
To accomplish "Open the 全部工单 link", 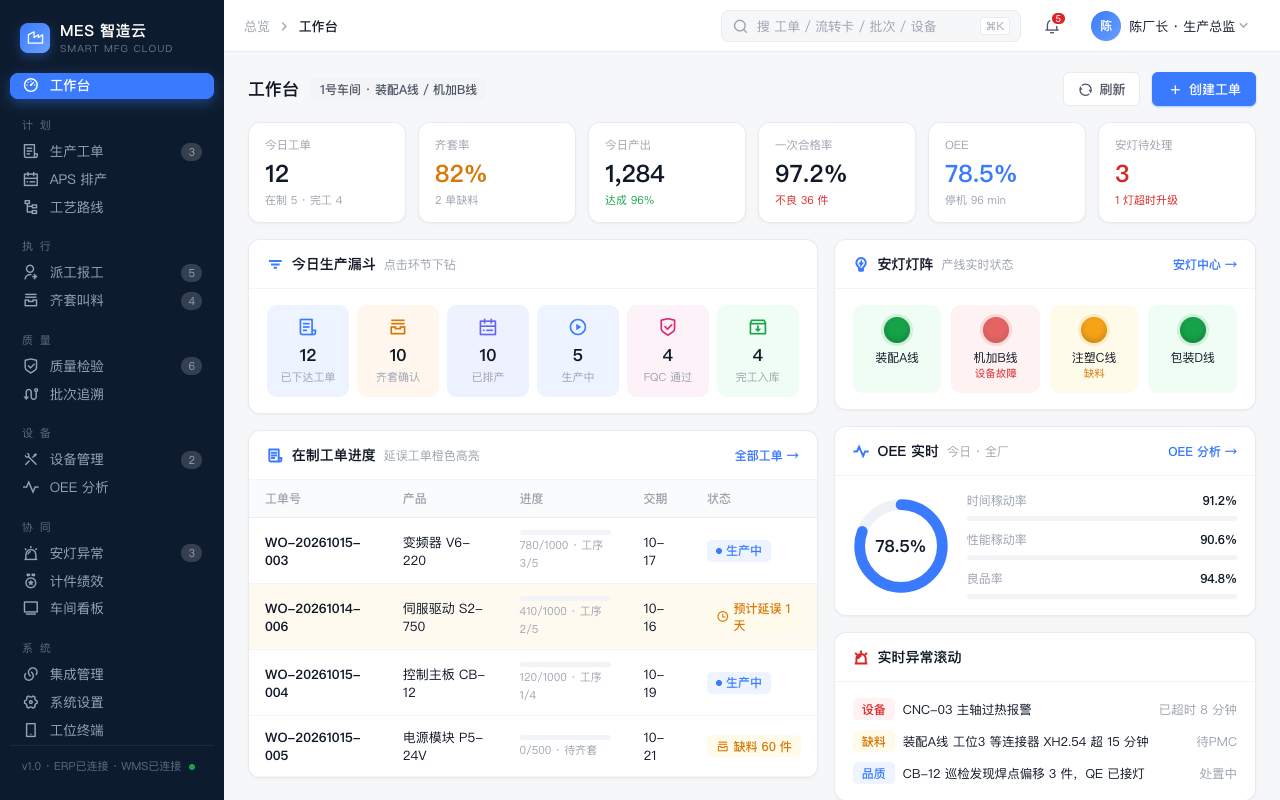I will pos(767,456).
